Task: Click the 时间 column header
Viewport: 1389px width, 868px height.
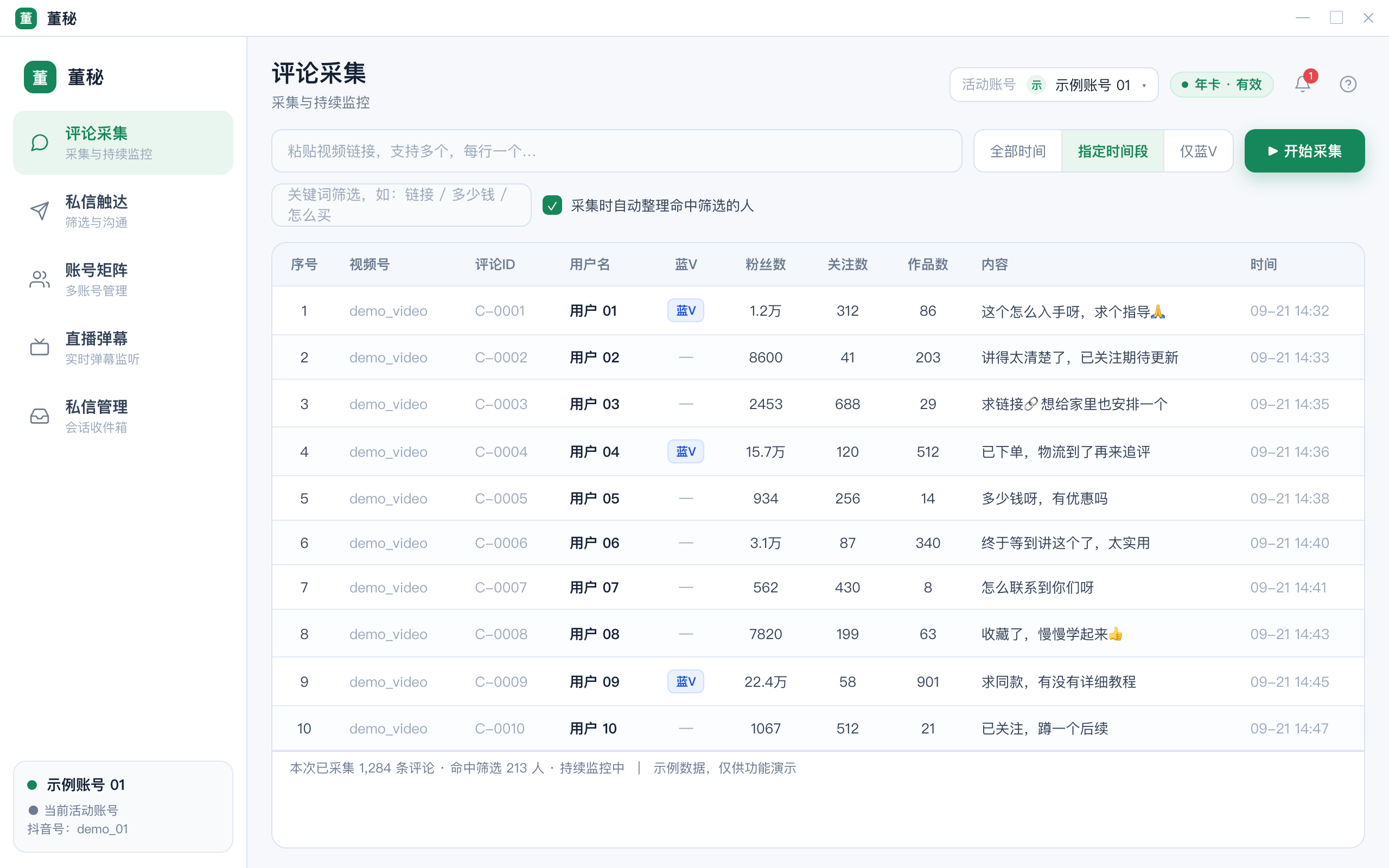Action: [x=1263, y=265]
